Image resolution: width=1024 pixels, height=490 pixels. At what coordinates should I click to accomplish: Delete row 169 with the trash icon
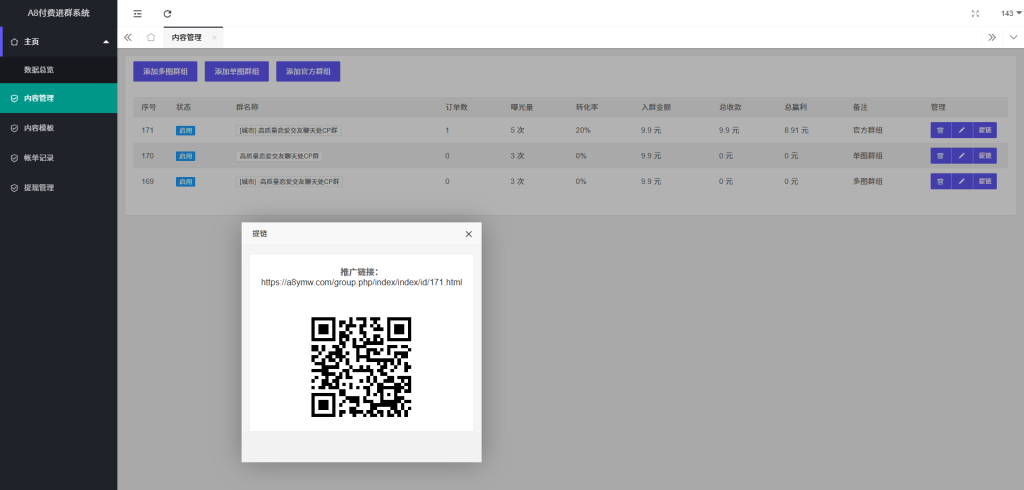(x=940, y=181)
